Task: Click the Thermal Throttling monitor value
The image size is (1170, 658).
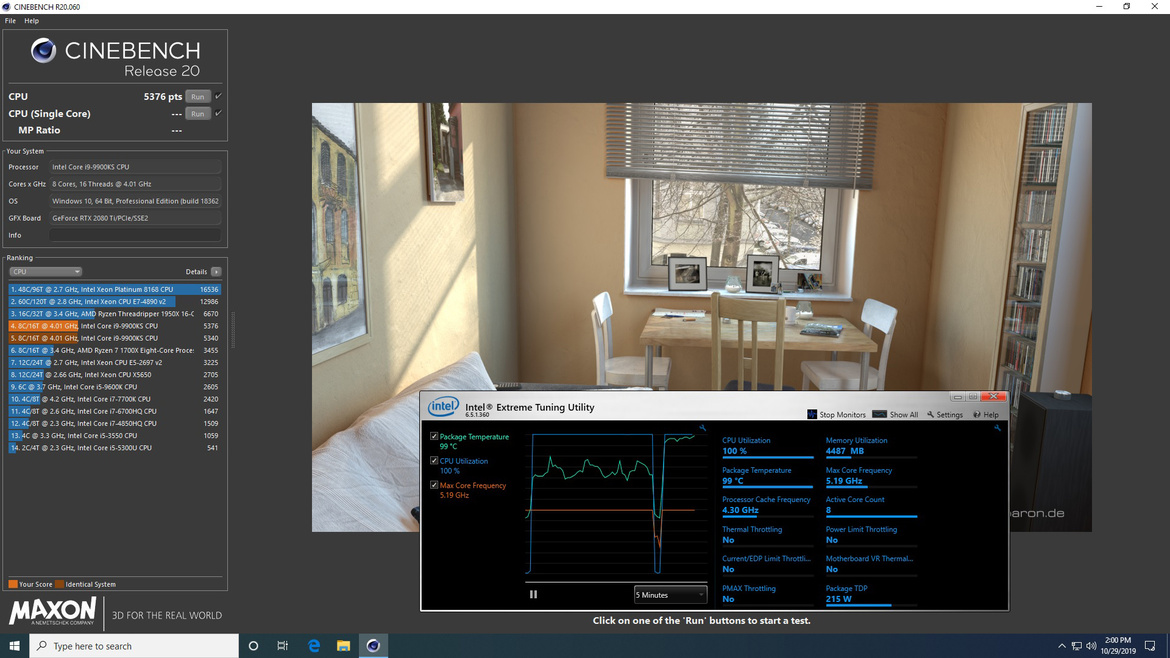Action: click(728, 540)
